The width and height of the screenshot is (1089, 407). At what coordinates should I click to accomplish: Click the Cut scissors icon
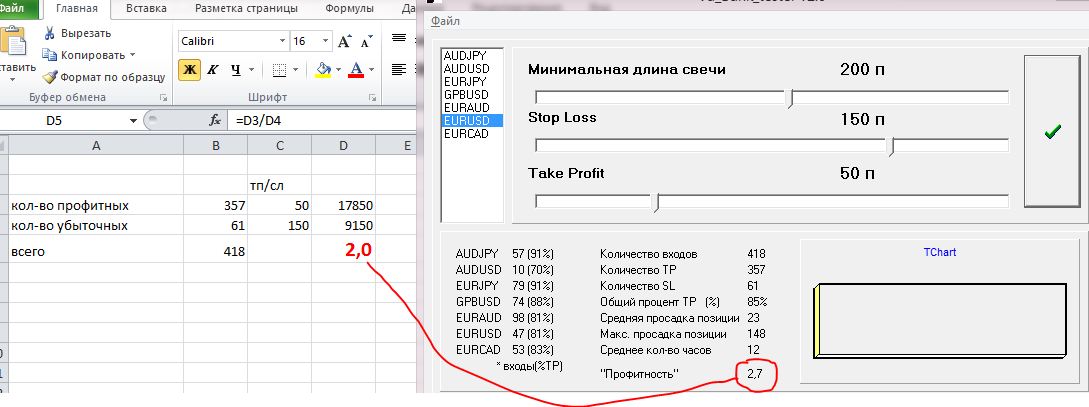(x=49, y=33)
